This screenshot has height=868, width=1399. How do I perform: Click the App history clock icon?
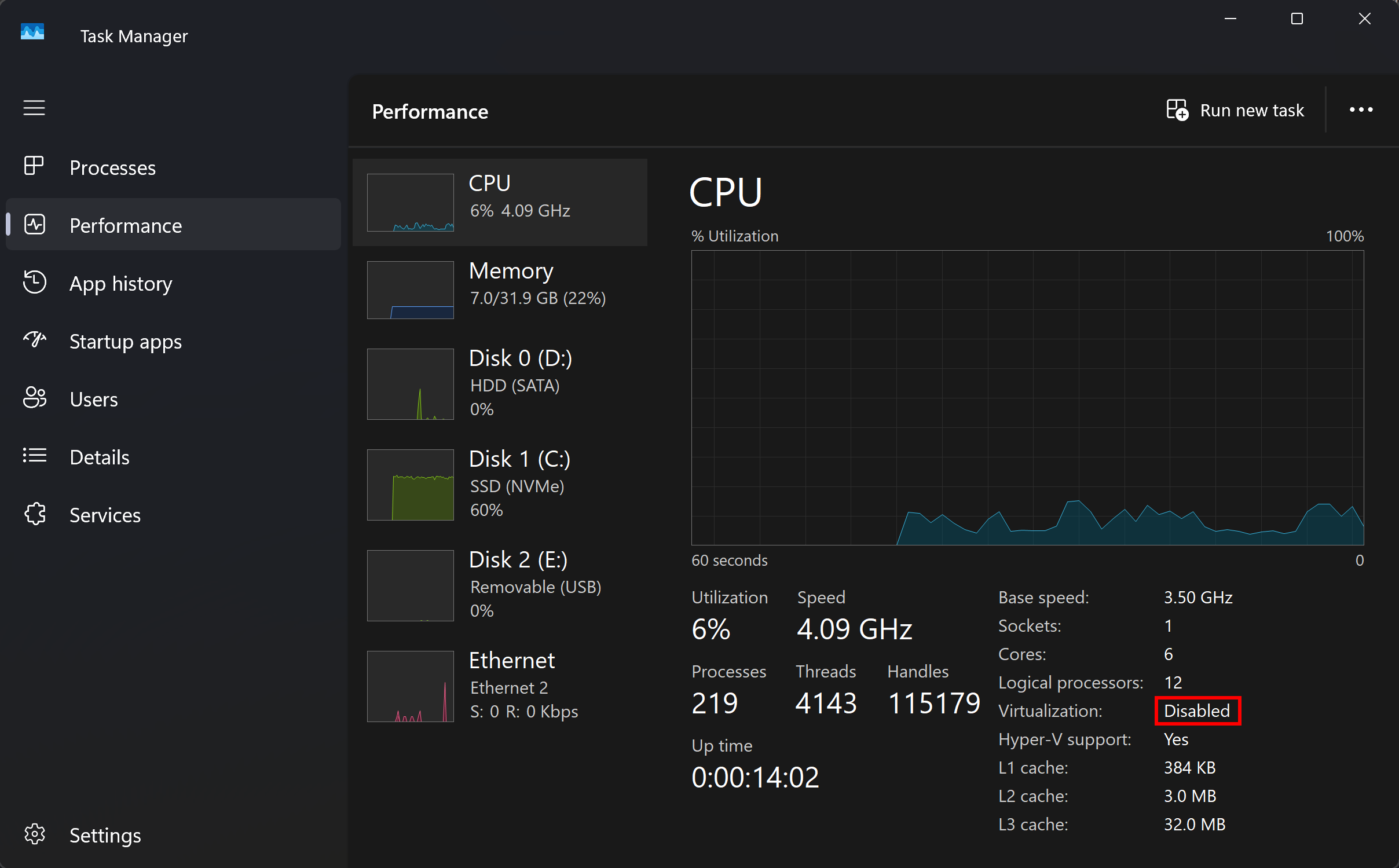click(x=35, y=283)
